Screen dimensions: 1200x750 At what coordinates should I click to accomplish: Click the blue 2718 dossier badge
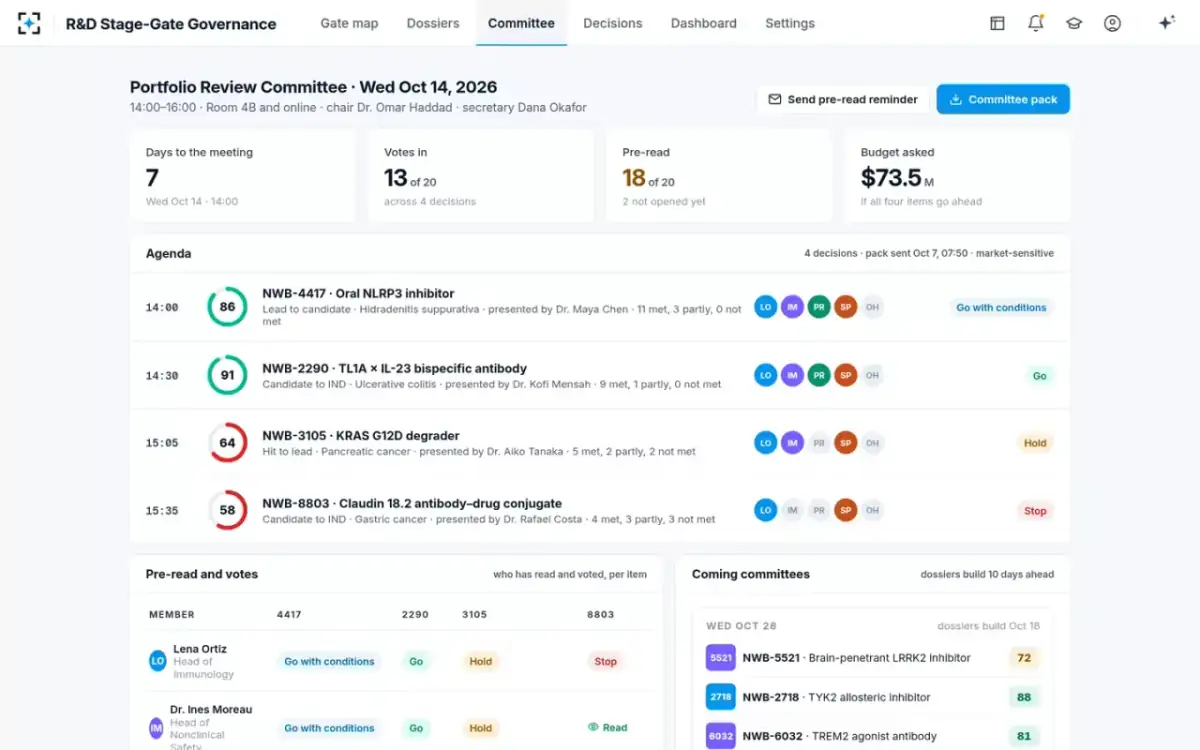point(721,697)
